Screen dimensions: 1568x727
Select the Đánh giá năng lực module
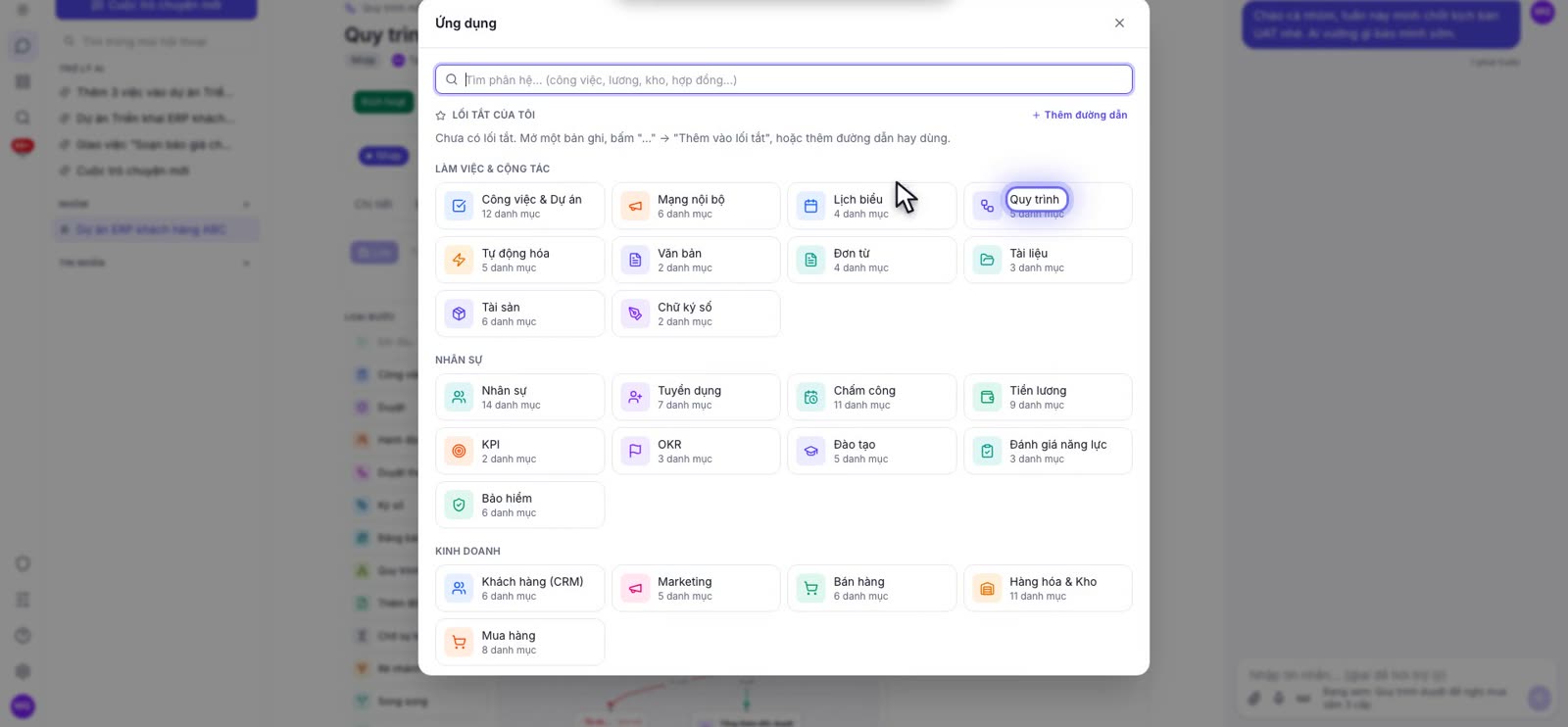pyautogui.click(x=1048, y=451)
